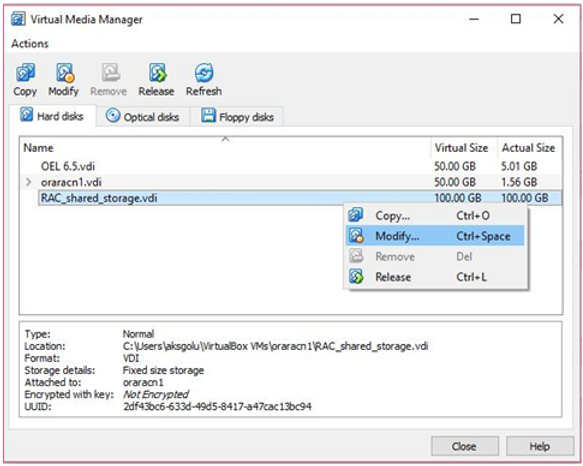
Task: Click the Release icon in context menu
Action: point(356,277)
